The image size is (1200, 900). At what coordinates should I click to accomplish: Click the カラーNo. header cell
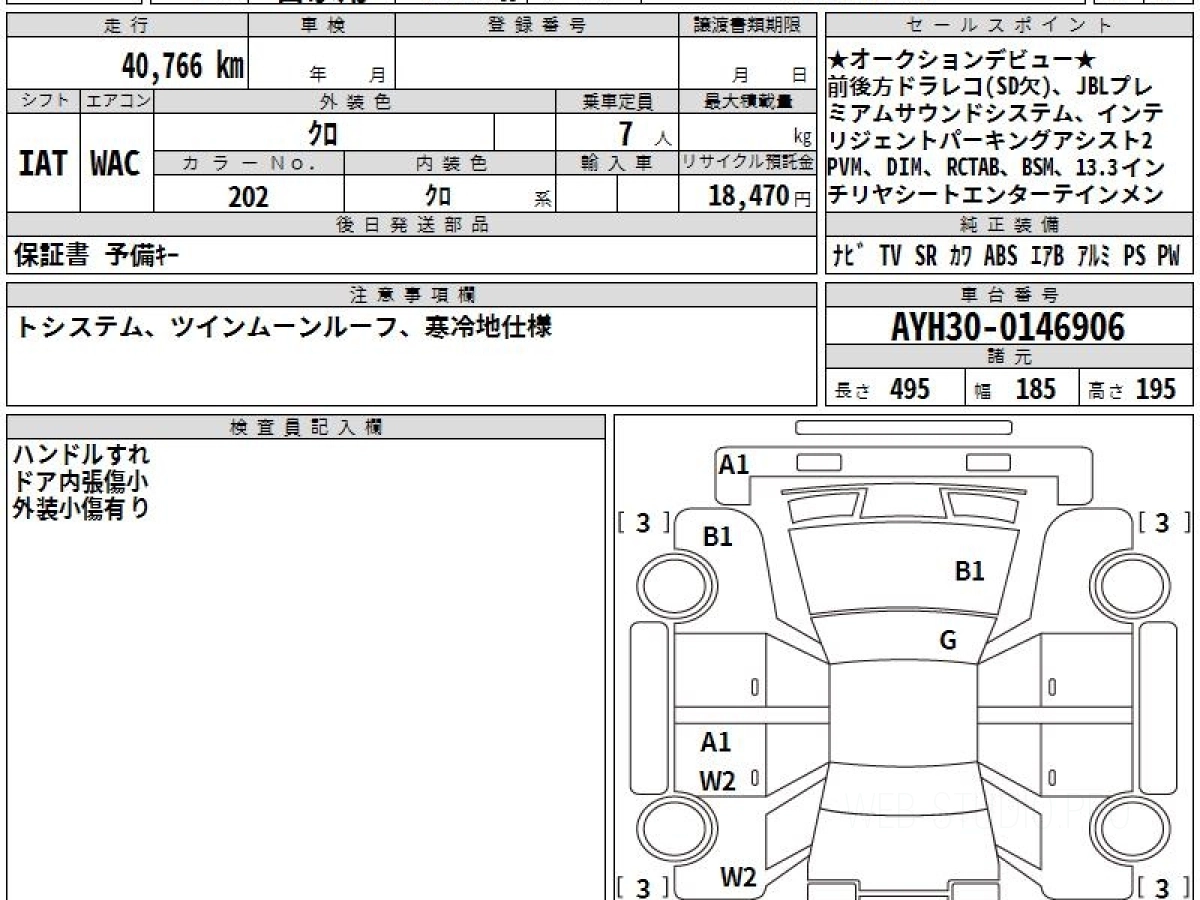[249, 163]
